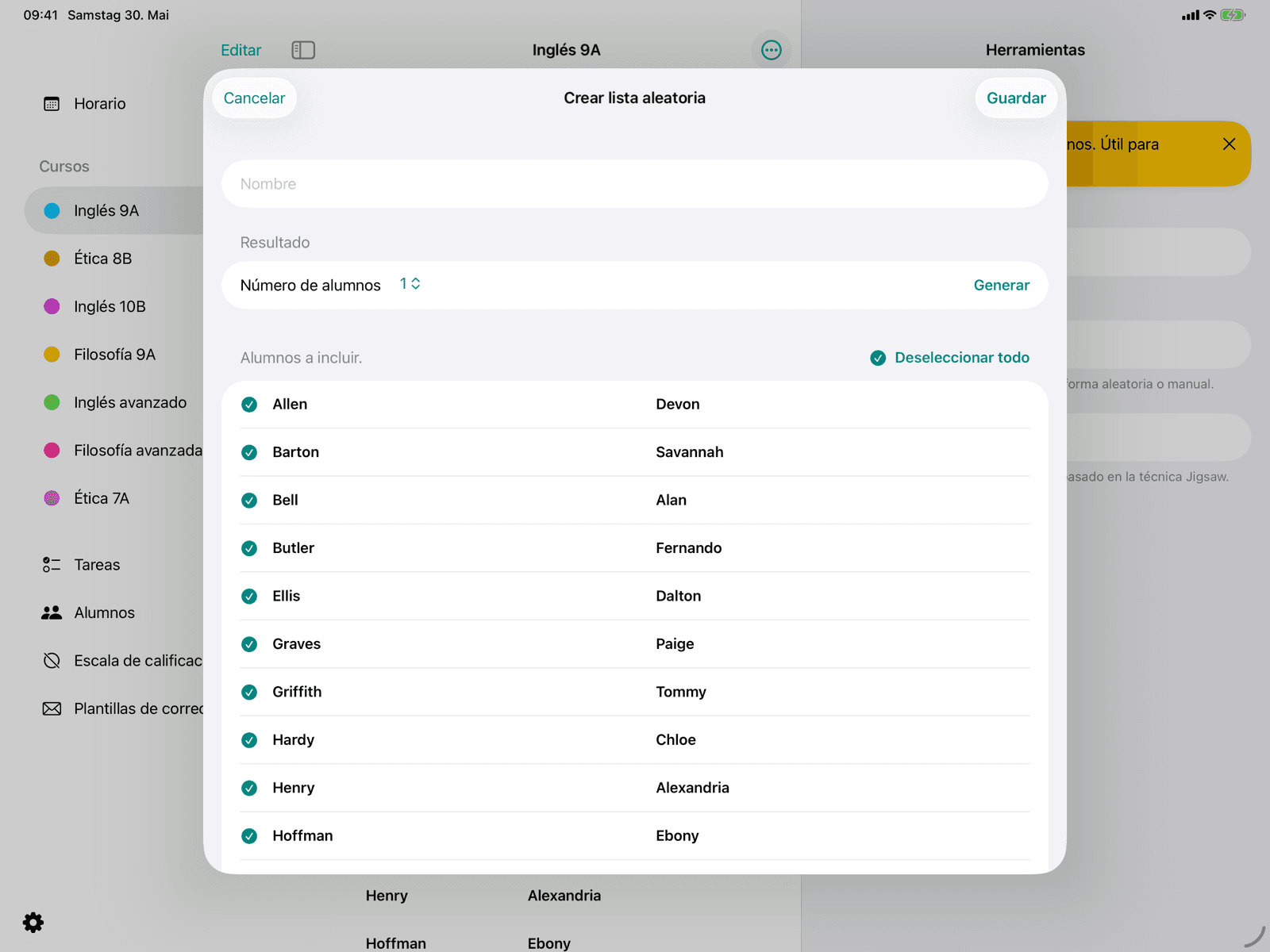Viewport: 1270px width, 952px height.
Task: Click Deseleccionar todo link
Action: click(x=962, y=358)
